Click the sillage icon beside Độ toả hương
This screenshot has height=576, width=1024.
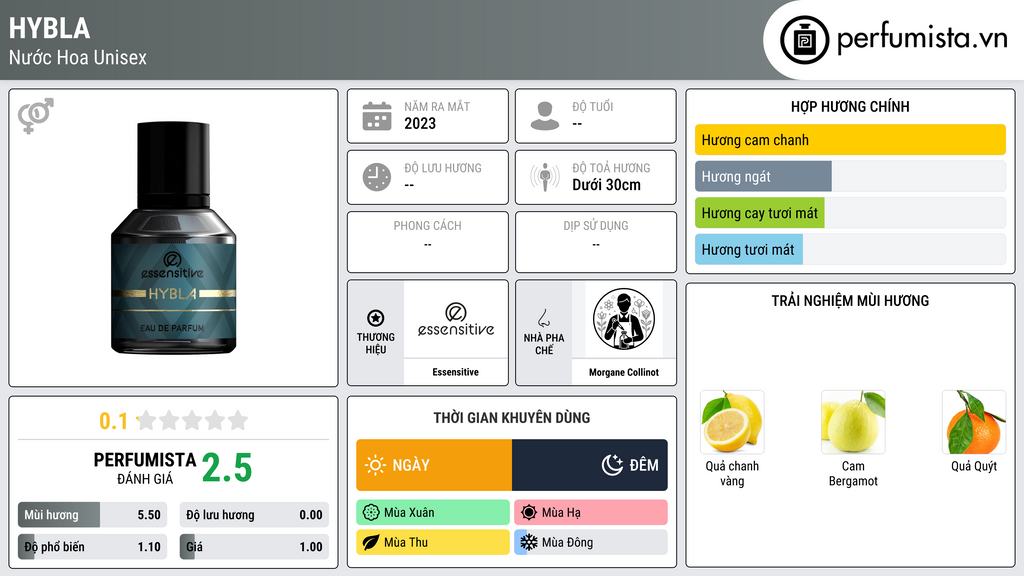(545, 177)
